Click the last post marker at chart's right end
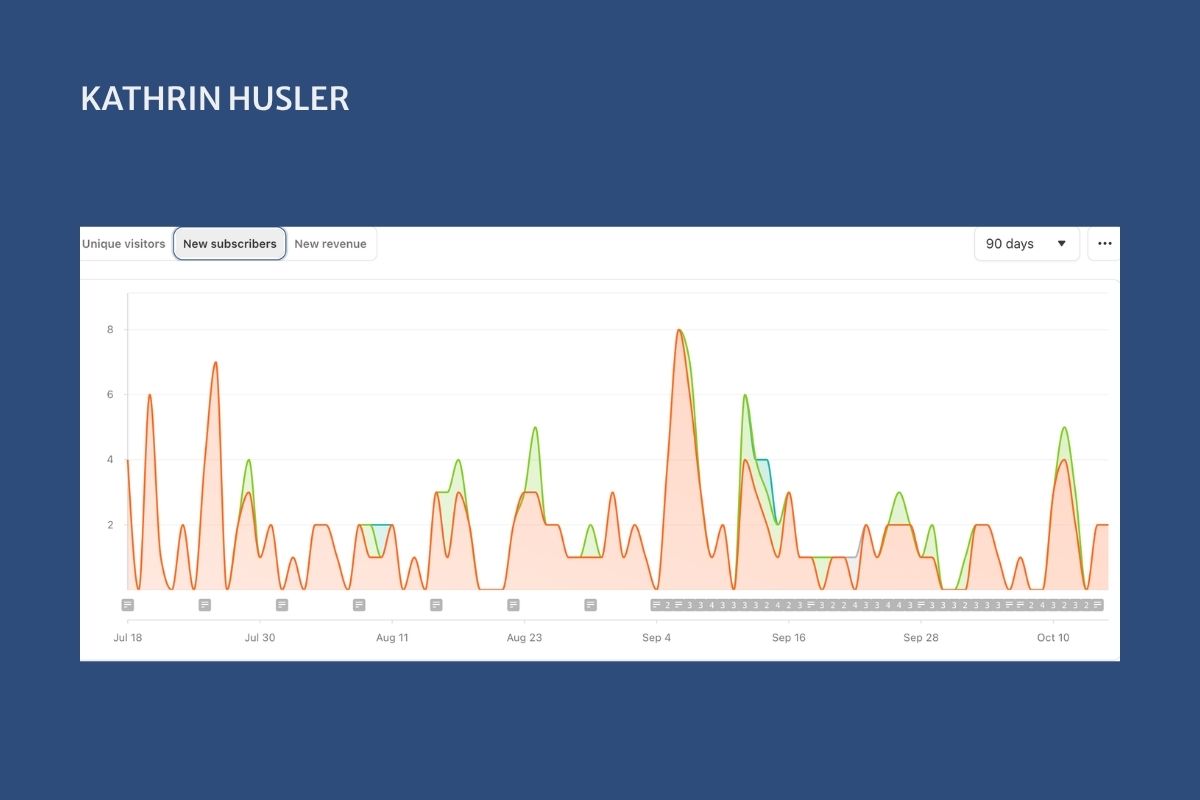The width and height of the screenshot is (1200, 800). 1098,605
